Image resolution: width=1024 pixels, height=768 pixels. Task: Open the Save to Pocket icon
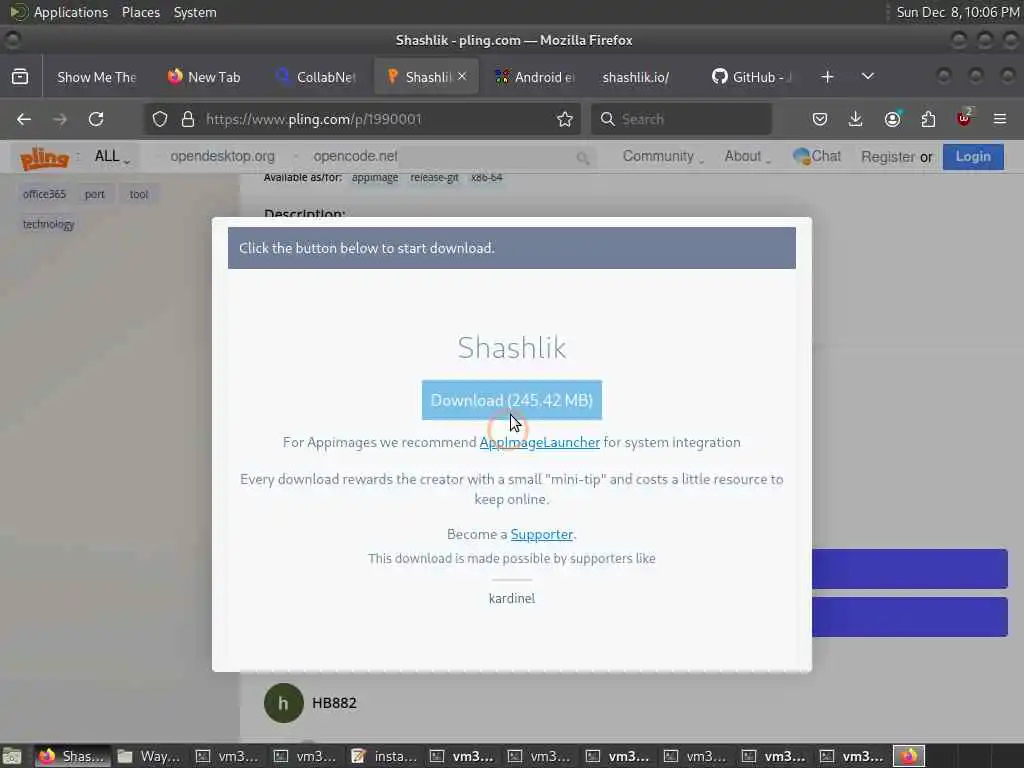(x=820, y=119)
